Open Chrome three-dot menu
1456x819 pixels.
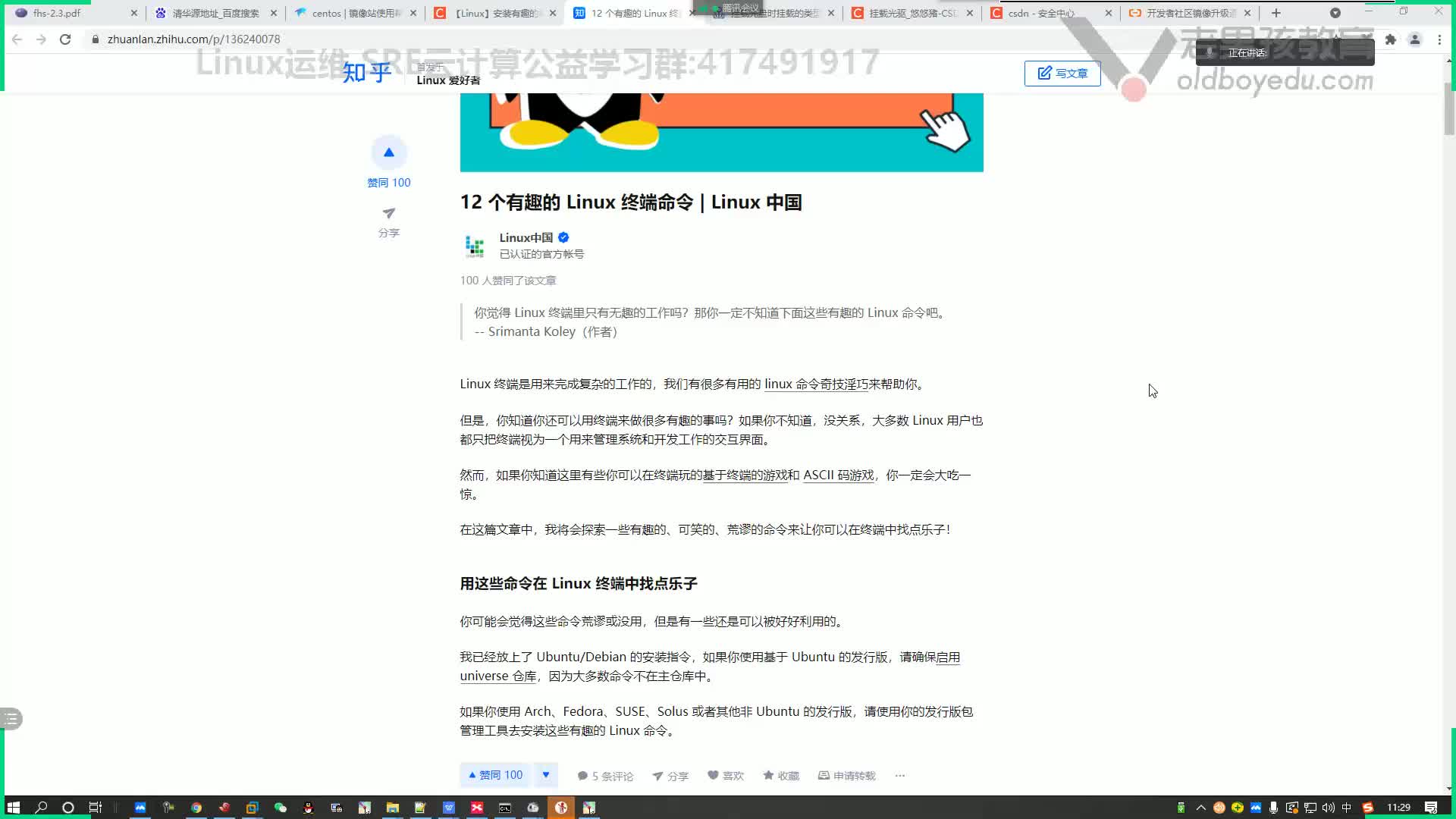[x=1439, y=39]
